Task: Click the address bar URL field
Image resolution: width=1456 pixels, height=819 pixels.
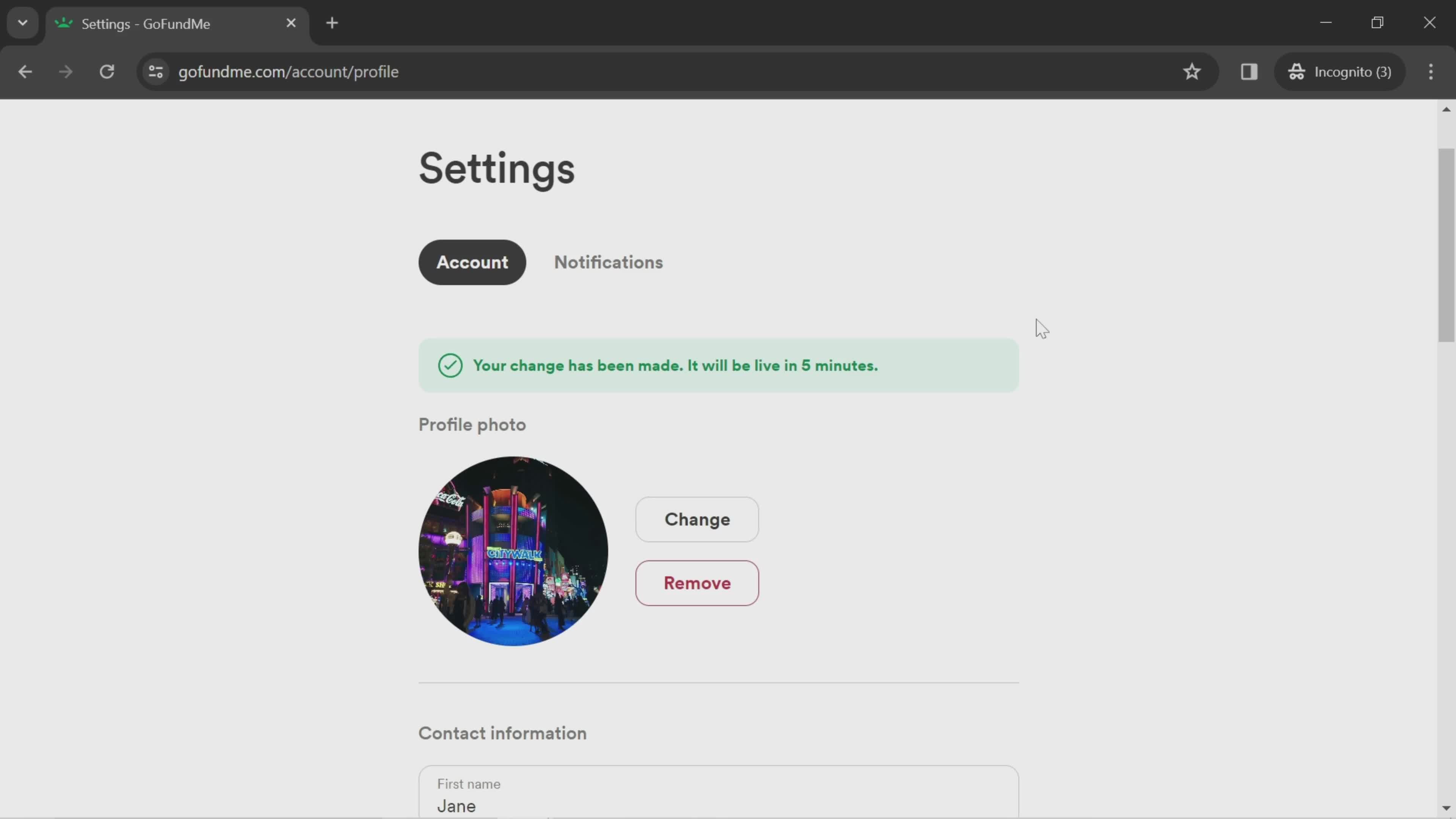Action: pos(289,71)
